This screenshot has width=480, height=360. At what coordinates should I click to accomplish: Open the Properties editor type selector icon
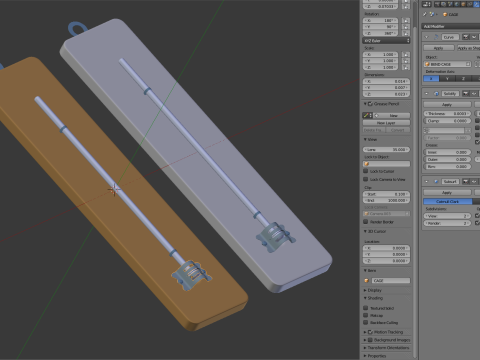(x=427, y=4)
